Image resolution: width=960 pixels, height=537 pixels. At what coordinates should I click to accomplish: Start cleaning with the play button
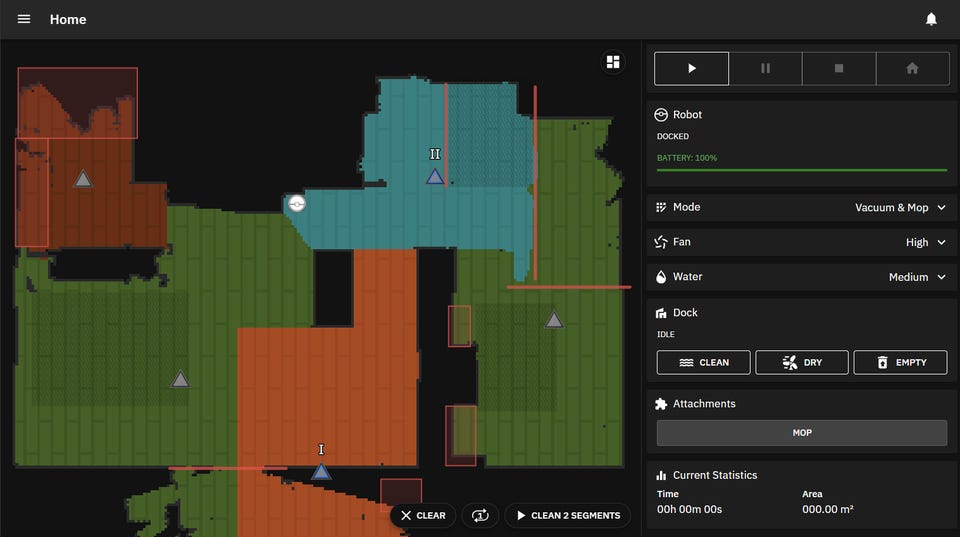691,68
